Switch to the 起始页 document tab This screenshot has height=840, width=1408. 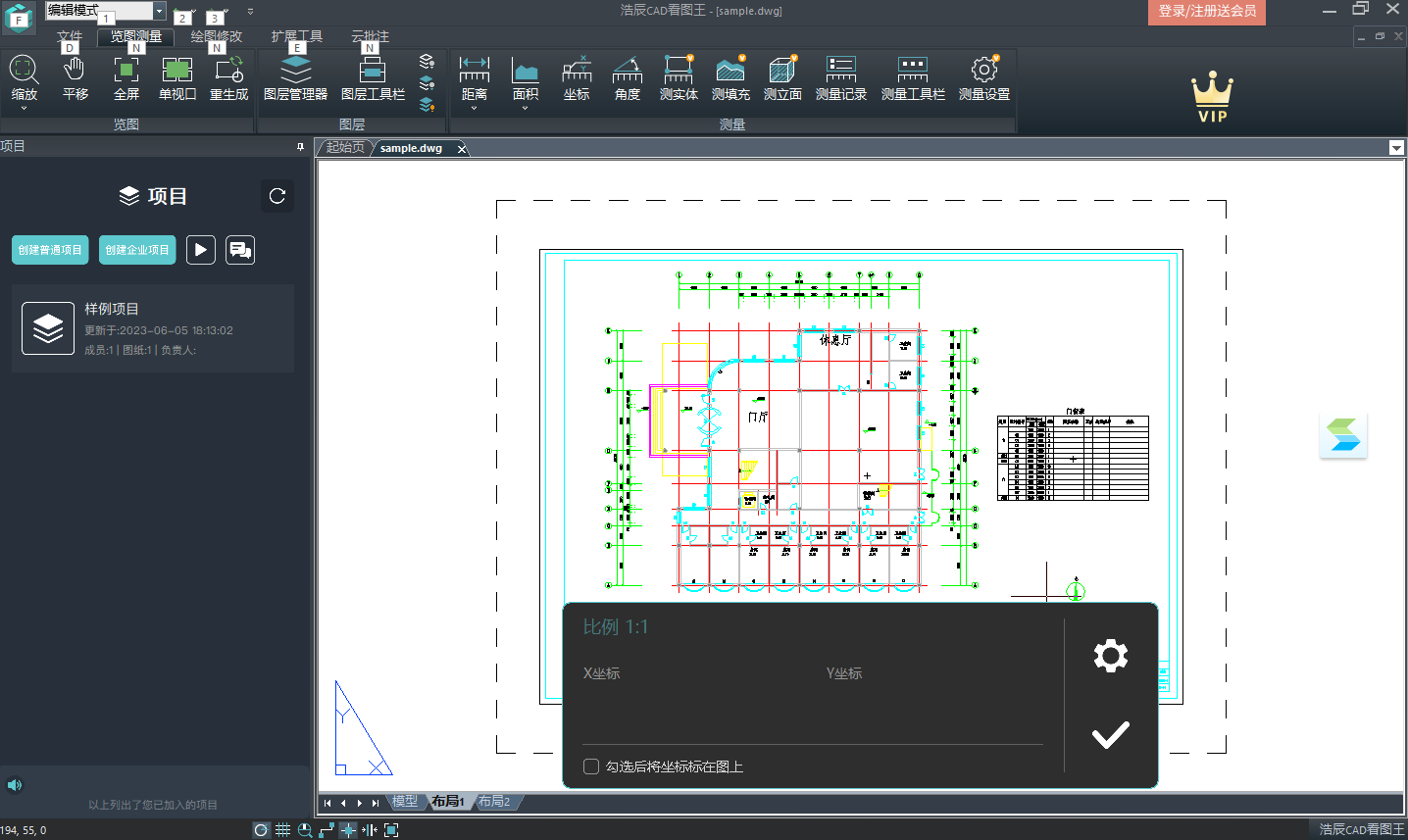[345, 147]
